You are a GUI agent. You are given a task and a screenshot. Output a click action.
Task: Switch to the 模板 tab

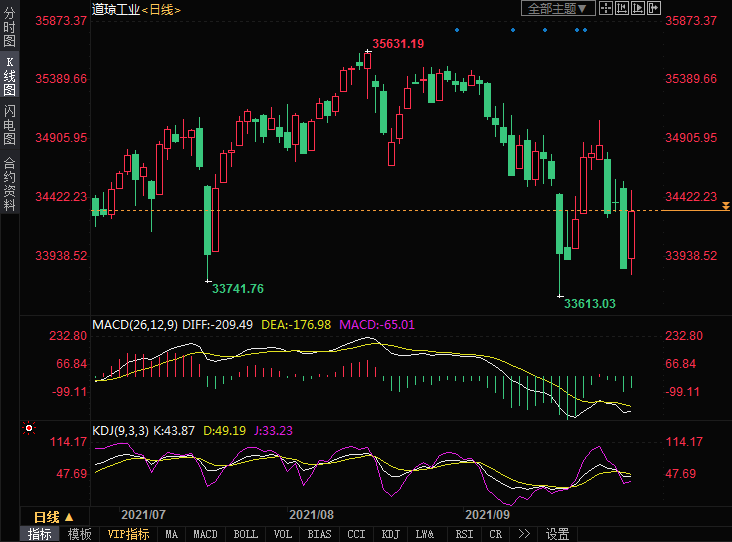point(79,534)
